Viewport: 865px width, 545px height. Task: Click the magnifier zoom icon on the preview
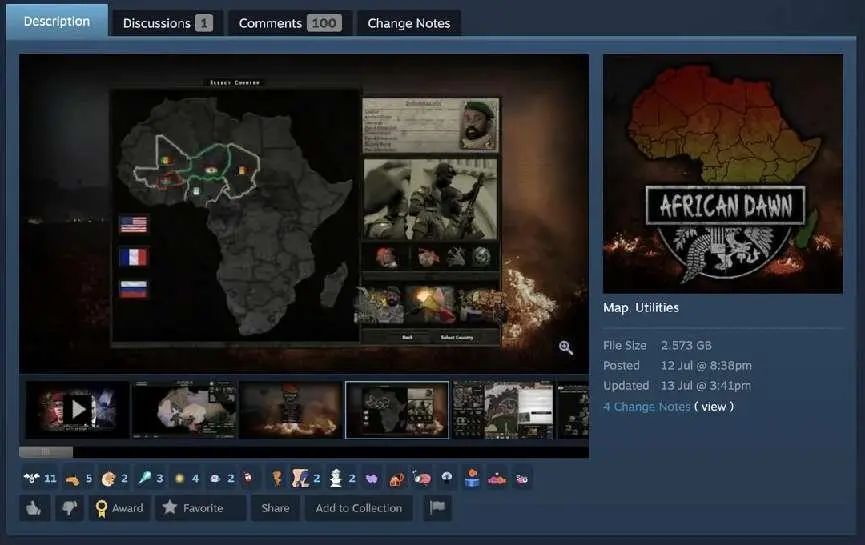[565, 348]
